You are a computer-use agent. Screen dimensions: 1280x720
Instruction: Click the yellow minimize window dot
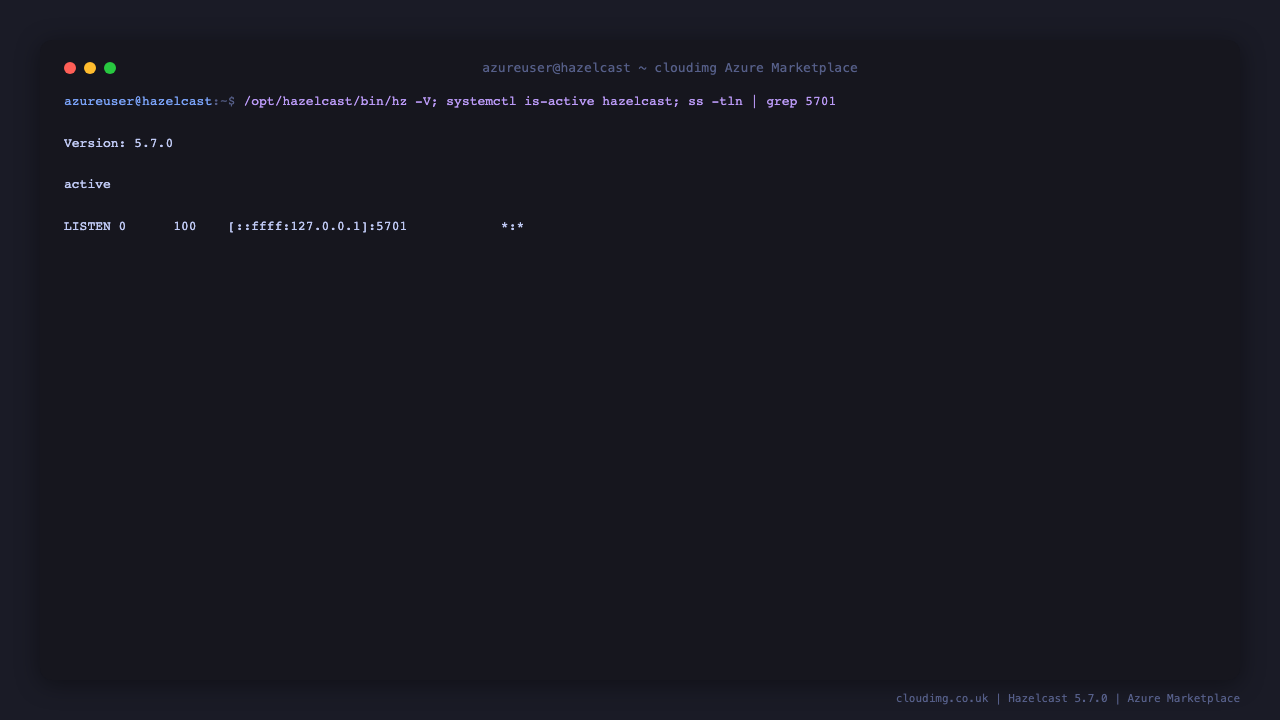90,68
